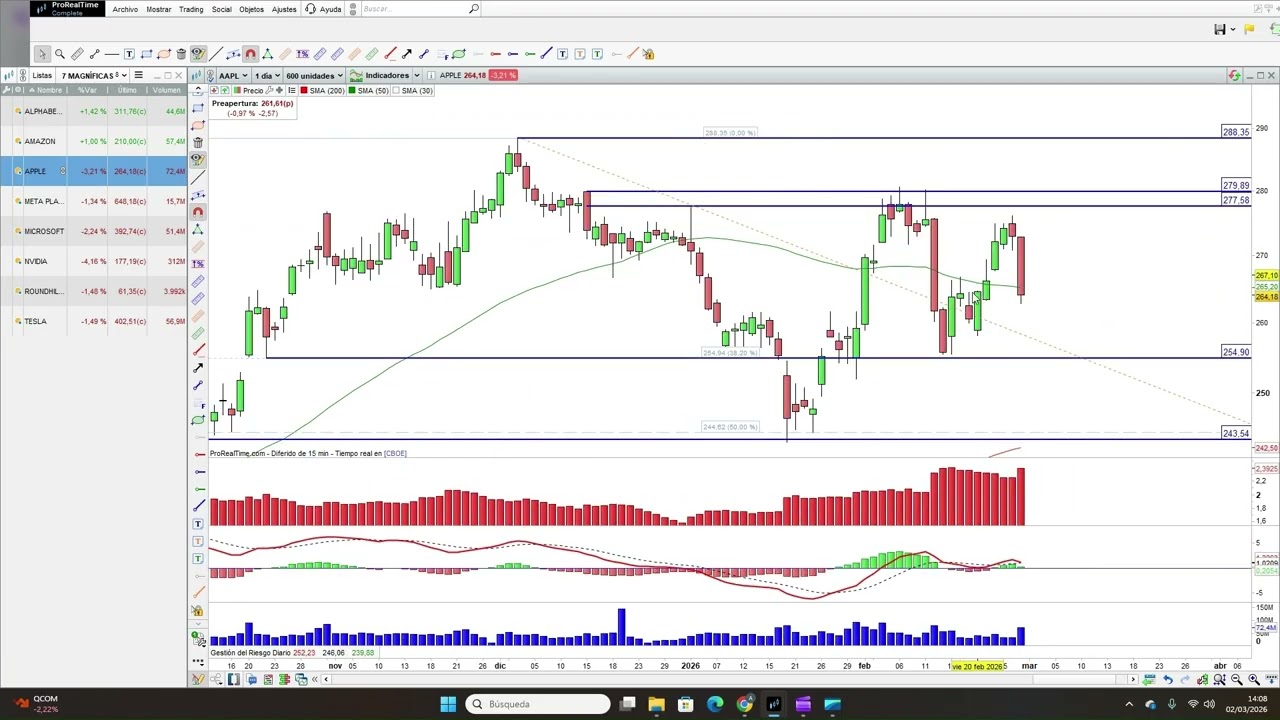Open the AAPL ticker dropdown
Image resolution: width=1280 pixels, height=720 pixels.
pyautogui.click(x=232, y=75)
